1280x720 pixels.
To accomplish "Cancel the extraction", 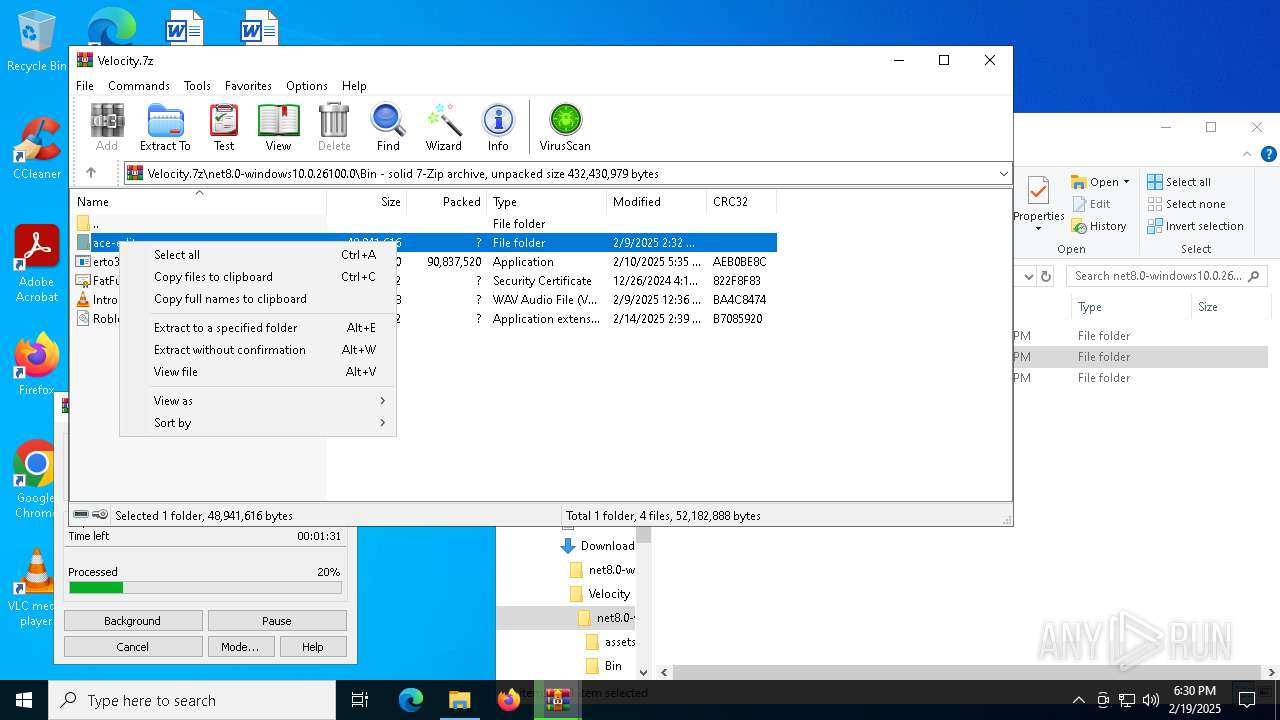I will [x=133, y=647].
